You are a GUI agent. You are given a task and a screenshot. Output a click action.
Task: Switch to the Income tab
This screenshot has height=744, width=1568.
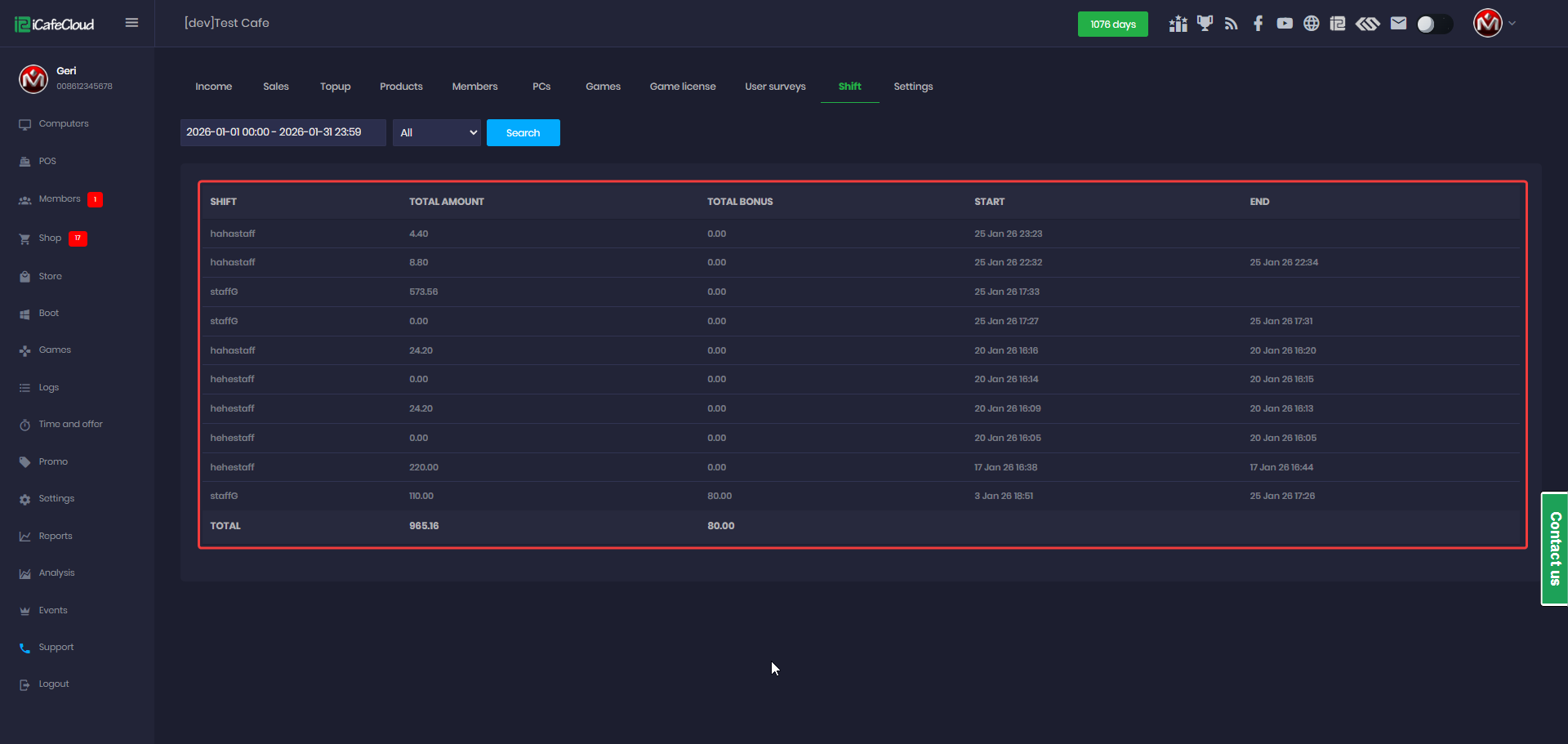pos(213,87)
